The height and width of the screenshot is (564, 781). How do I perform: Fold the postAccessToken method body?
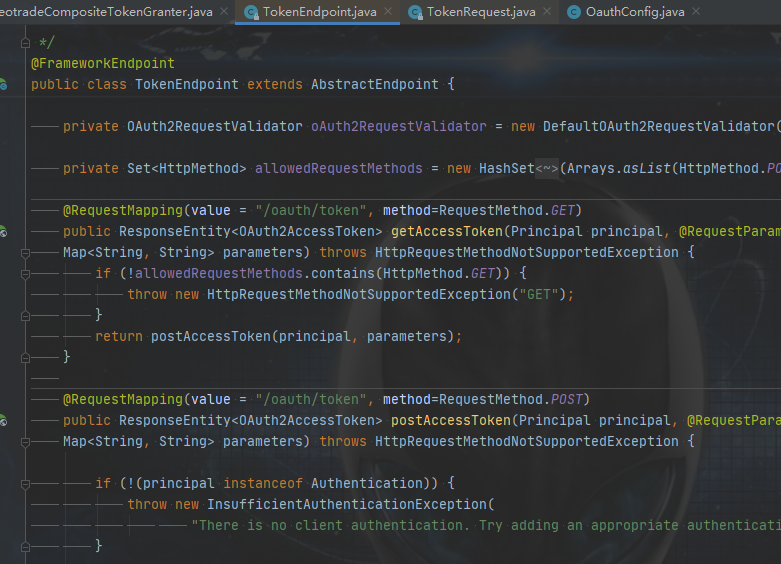[x=25, y=442]
